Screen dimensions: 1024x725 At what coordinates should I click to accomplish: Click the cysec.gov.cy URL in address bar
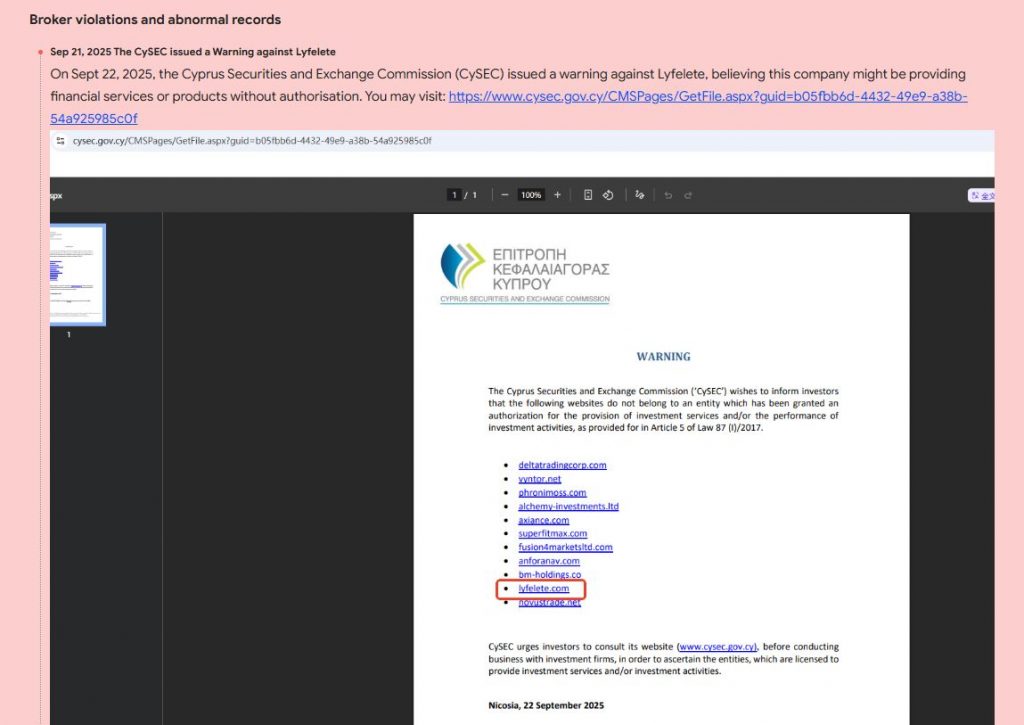[251, 141]
